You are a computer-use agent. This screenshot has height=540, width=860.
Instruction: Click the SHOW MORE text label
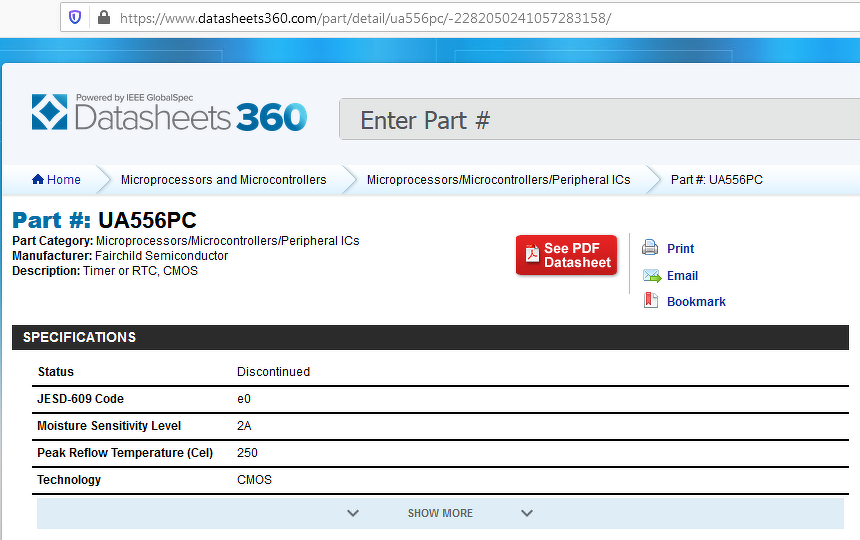click(440, 513)
